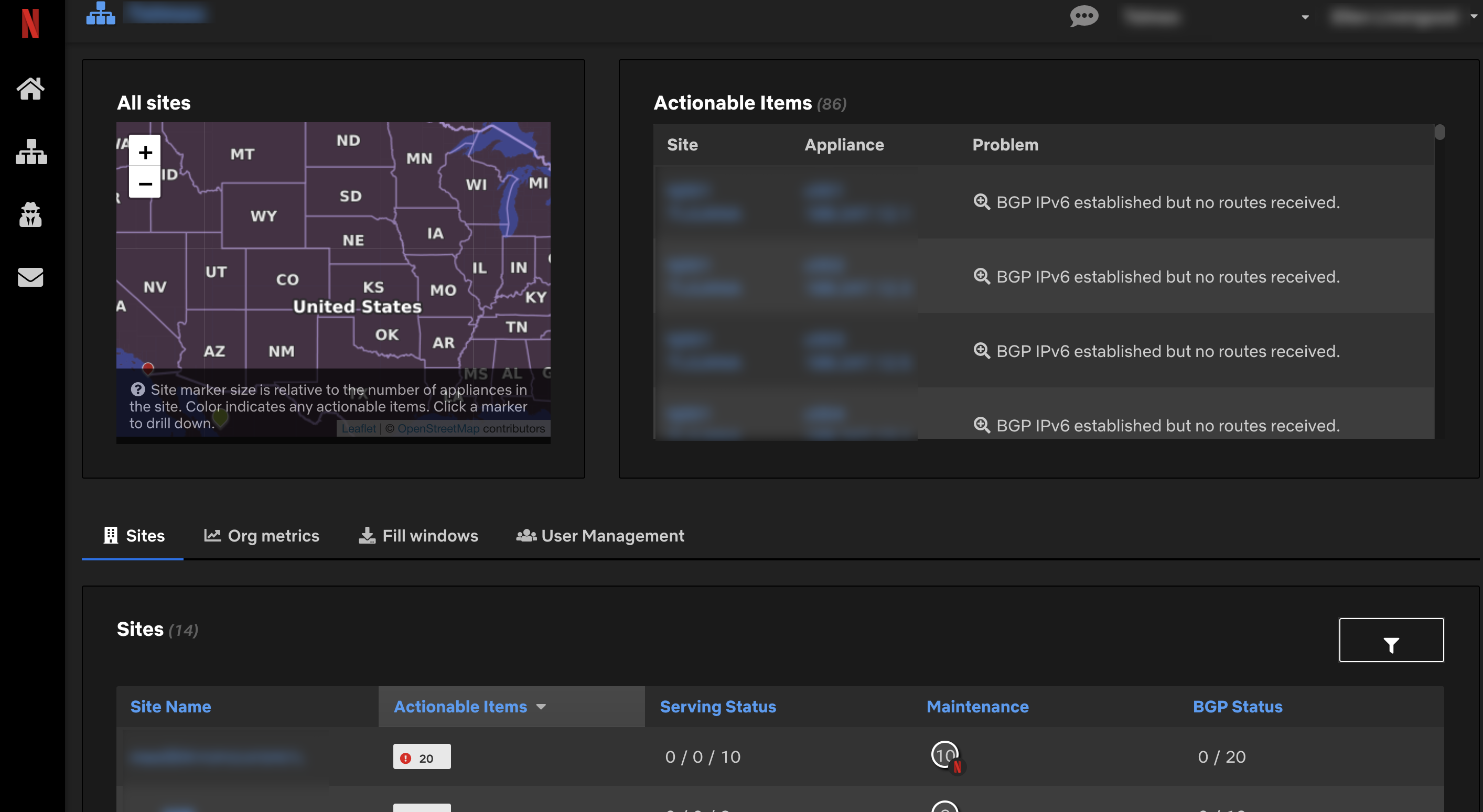Open the filter icon in the Sites panel
The height and width of the screenshot is (812, 1483).
pos(1391,640)
